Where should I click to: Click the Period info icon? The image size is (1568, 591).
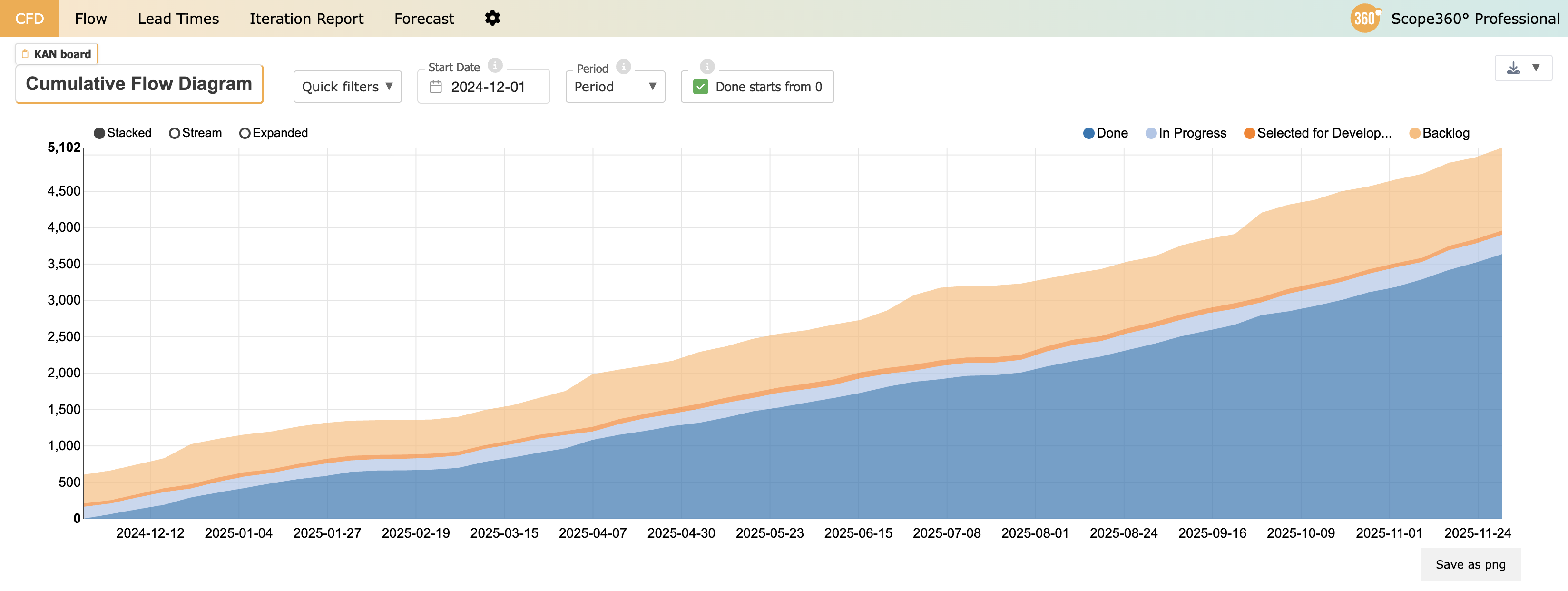623,66
